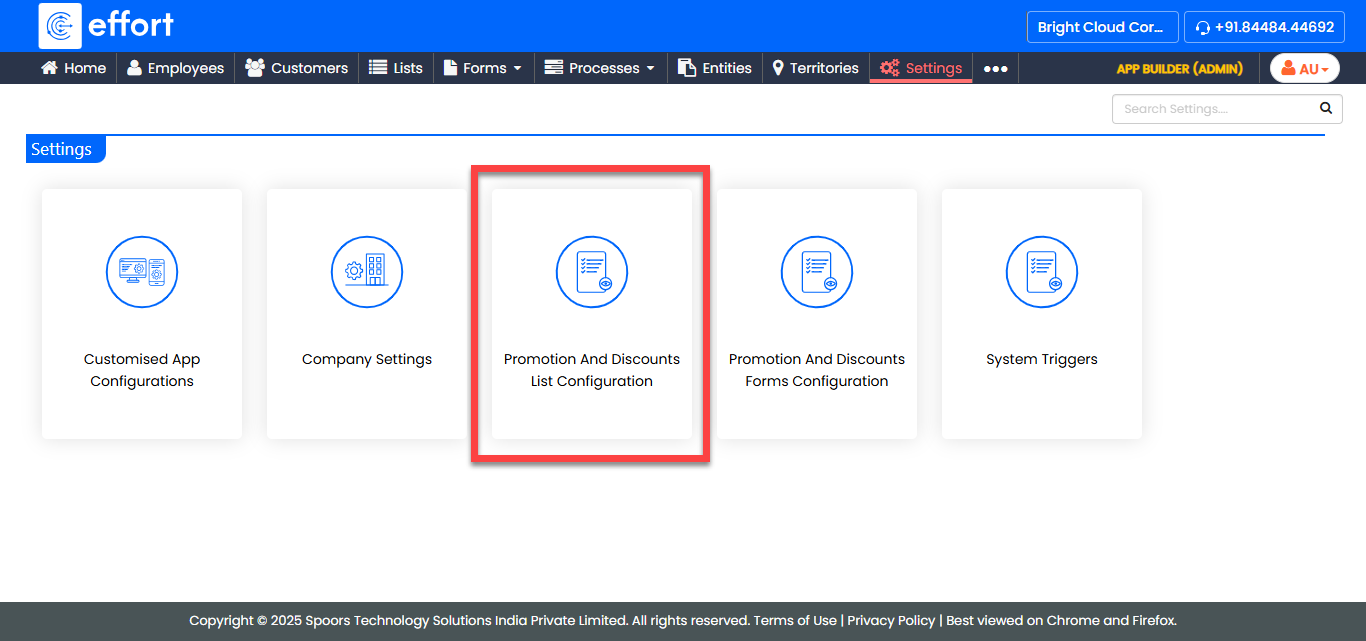
Task: Click the Bright Cloud Cor... company button
Action: [x=1101, y=27]
